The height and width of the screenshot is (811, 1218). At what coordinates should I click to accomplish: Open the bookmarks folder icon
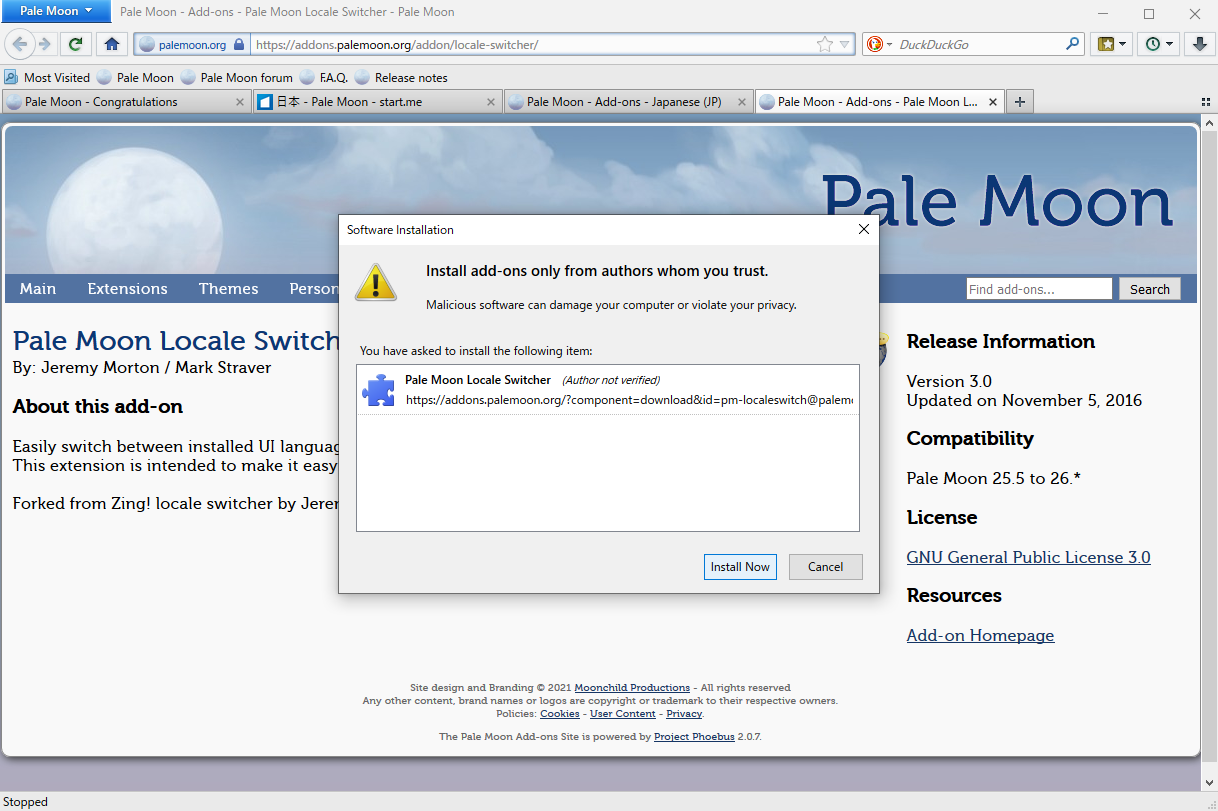tap(1106, 44)
